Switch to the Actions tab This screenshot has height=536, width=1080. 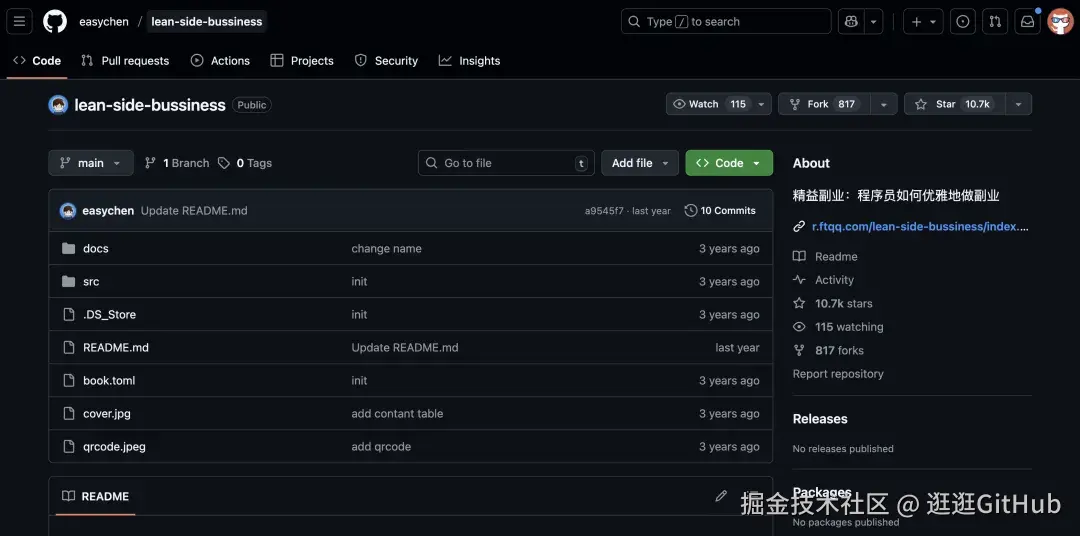pyautogui.click(x=220, y=61)
